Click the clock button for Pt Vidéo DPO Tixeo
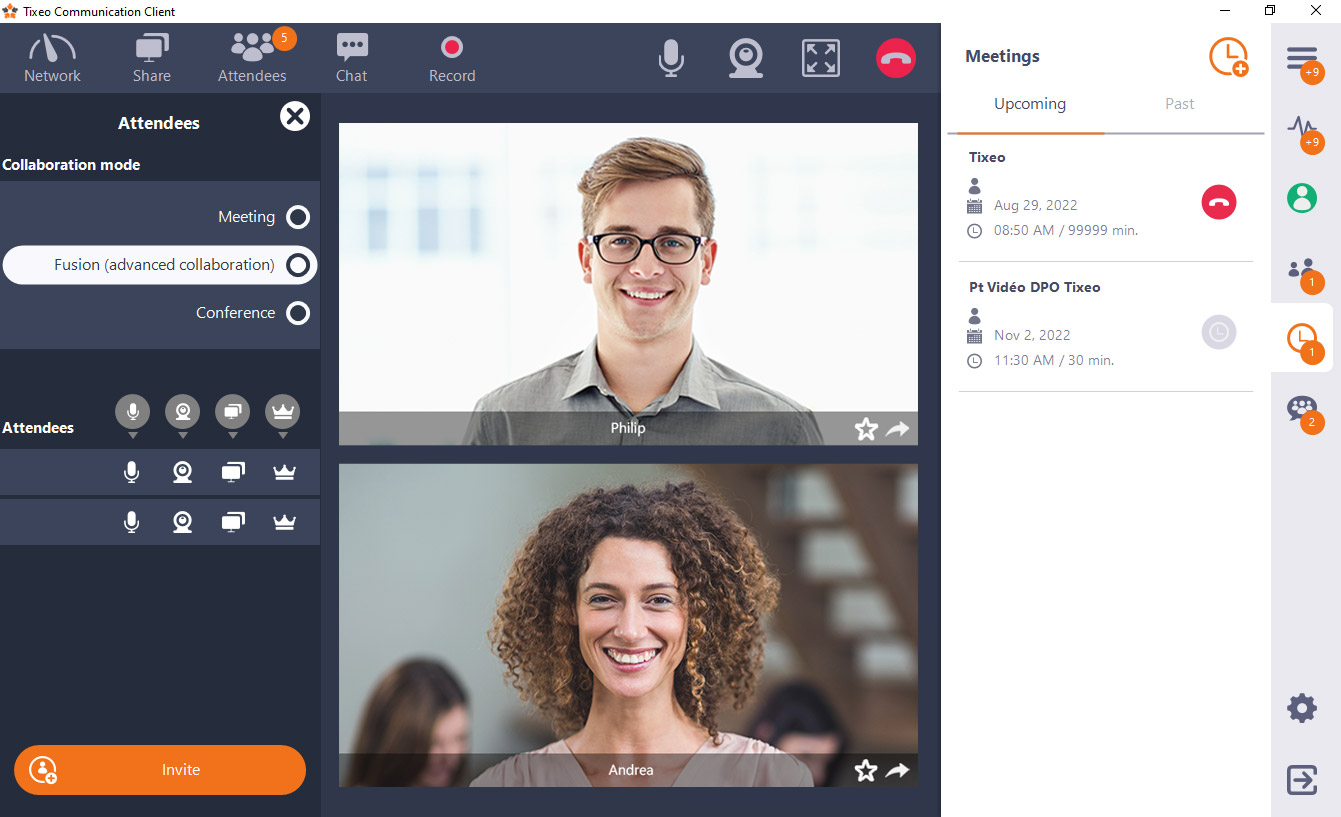Viewport: 1341px width, 817px height. click(1219, 332)
